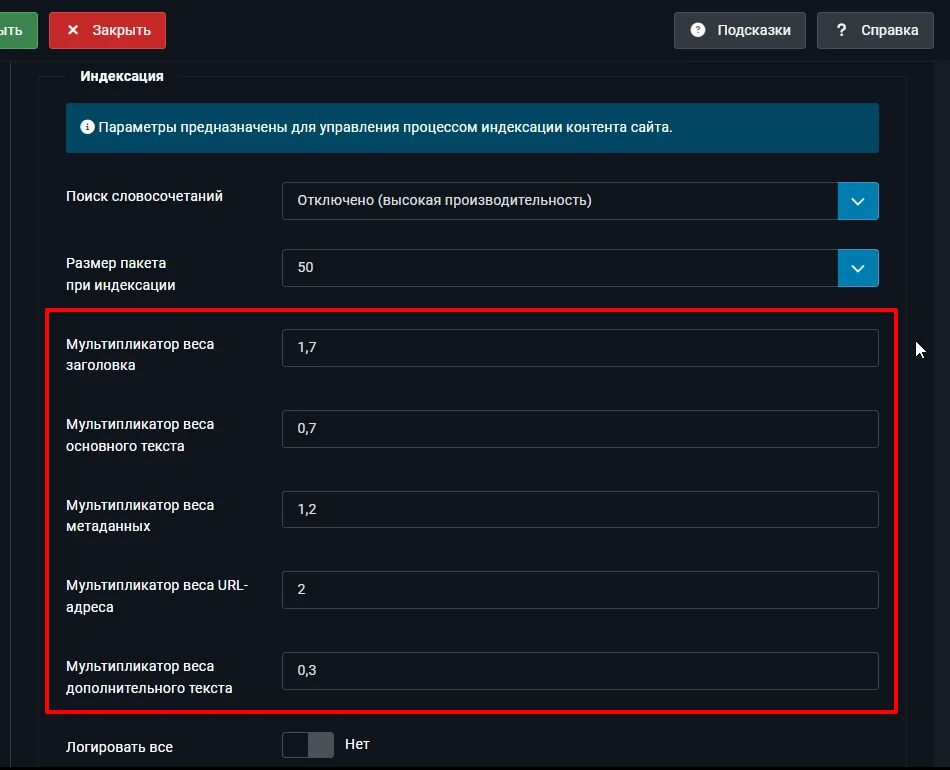Click the Мультипликатор веса заголовка label
950x770 pixels.
(x=140, y=354)
